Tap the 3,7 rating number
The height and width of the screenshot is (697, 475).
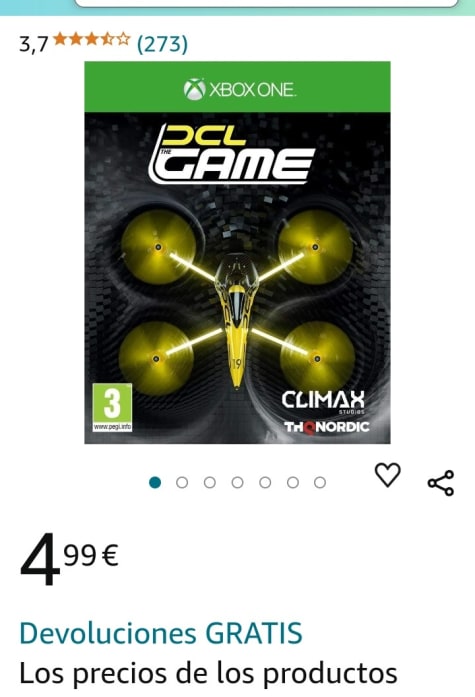33,44
